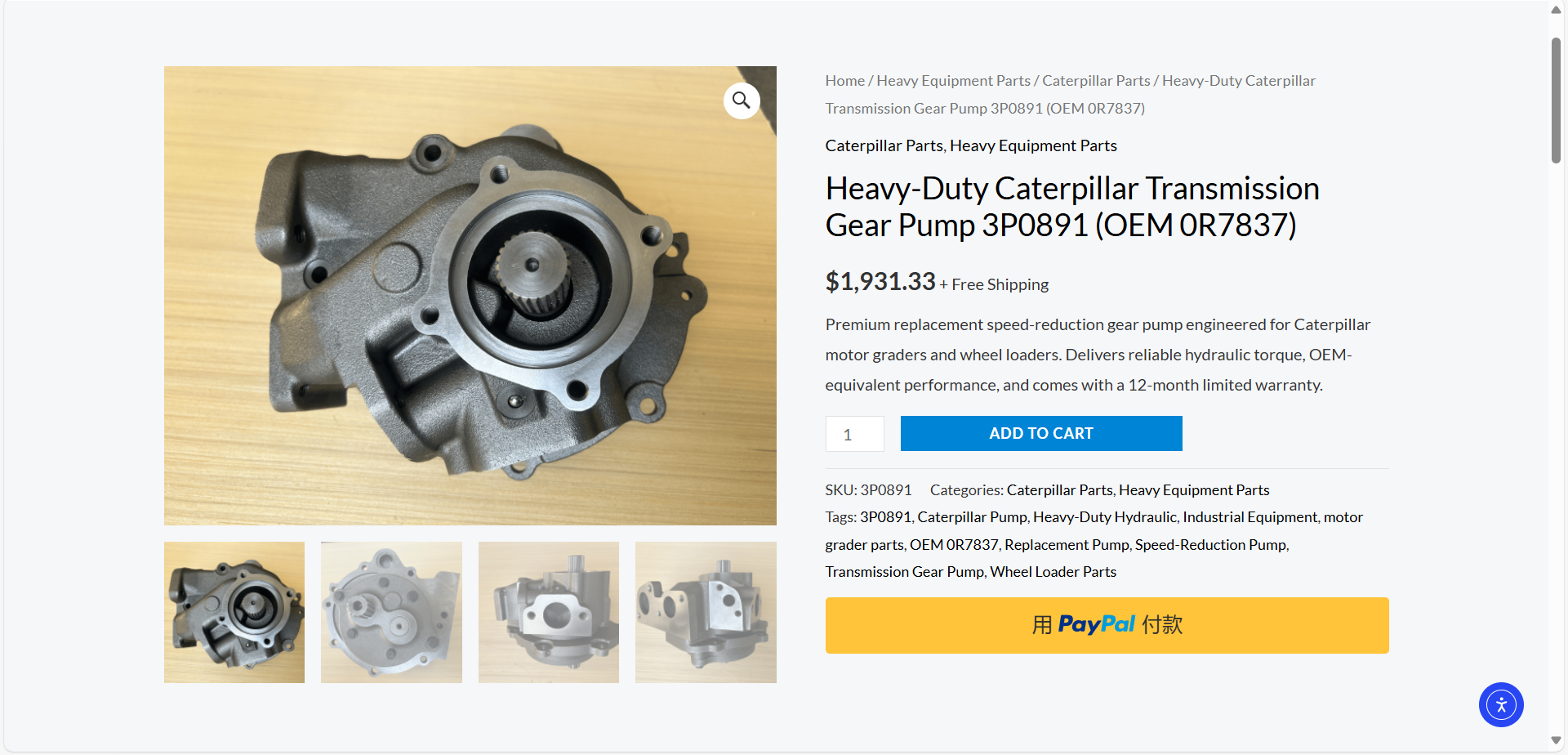Click the scrollbar down arrow
Viewport: 1568px width, 755px height.
[x=1557, y=741]
